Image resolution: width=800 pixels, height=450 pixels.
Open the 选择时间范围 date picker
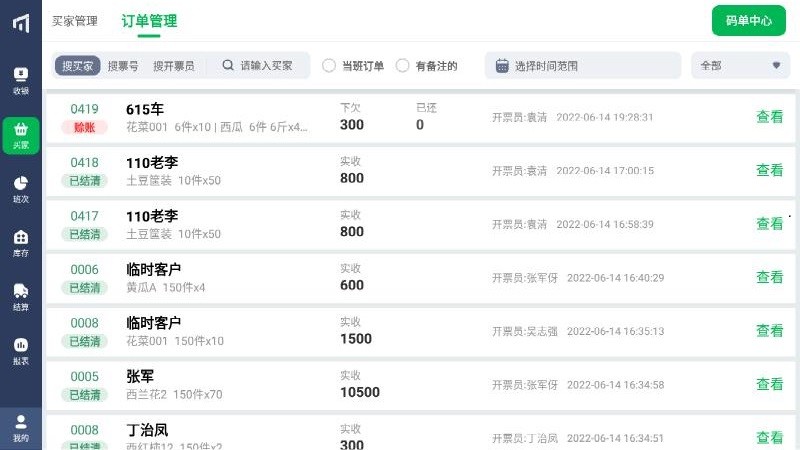pos(583,65)
